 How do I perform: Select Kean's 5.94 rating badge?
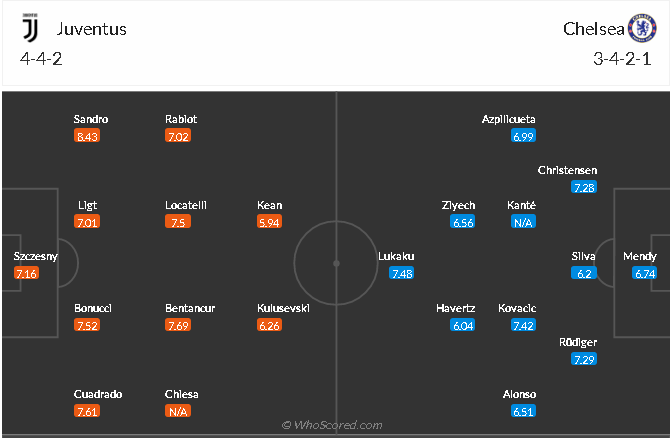point(269,222)
